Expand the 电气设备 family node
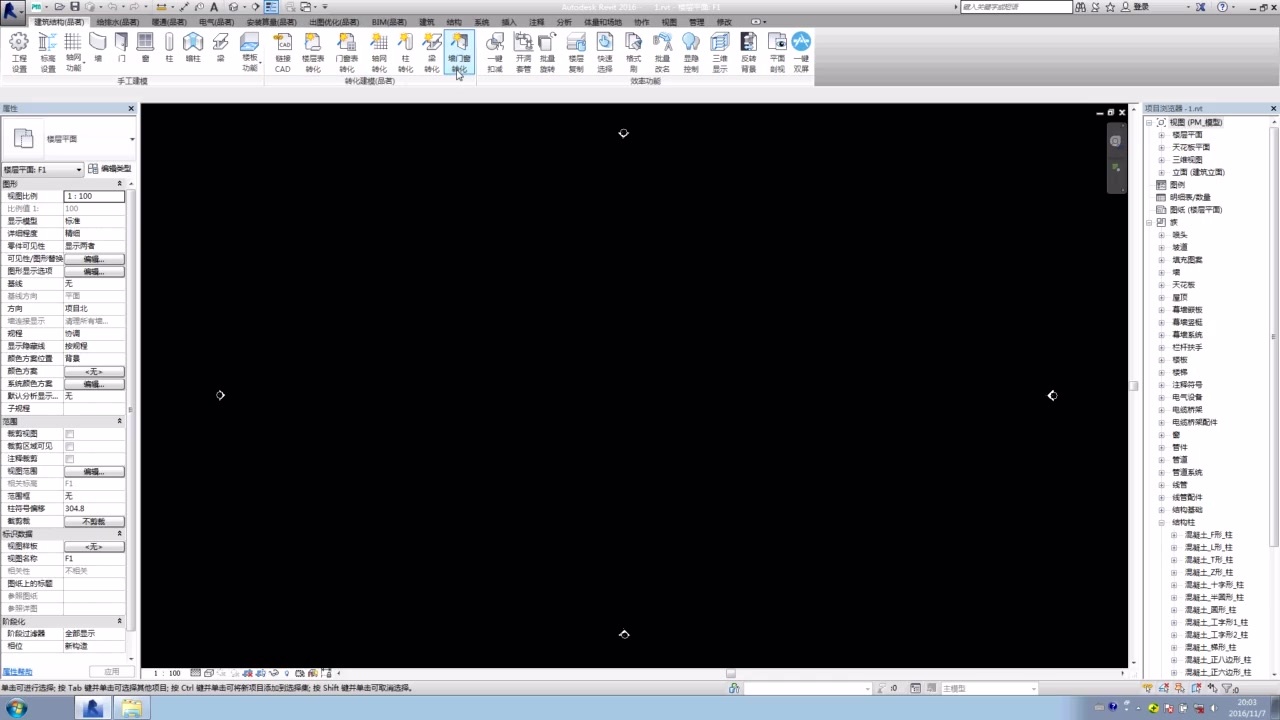Screen dimensions: 1280x720 [1161, 397]
